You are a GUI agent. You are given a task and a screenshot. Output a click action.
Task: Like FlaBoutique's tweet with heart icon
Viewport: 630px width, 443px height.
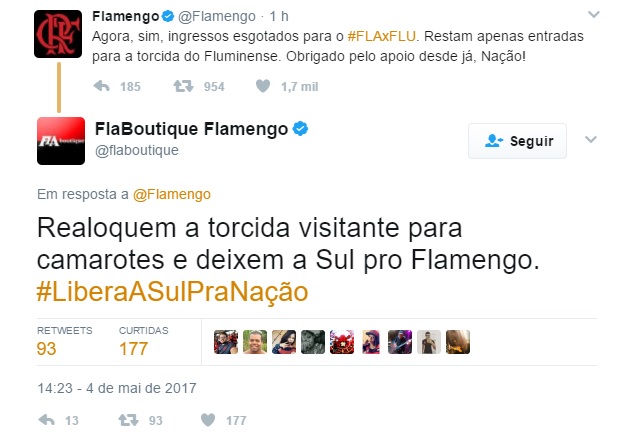coord(208,420)
